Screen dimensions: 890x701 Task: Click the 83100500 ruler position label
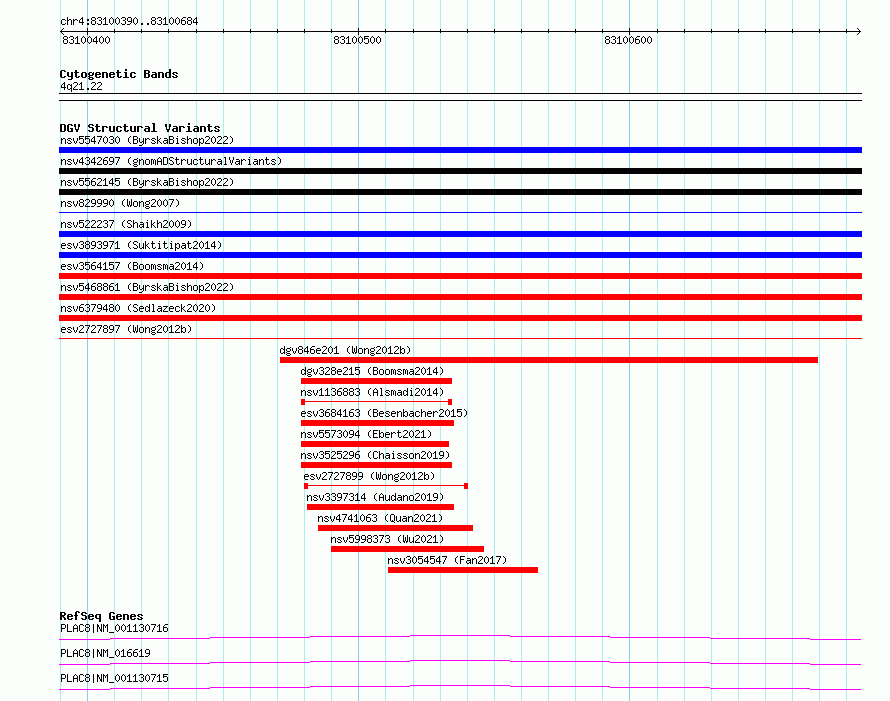[357, 40]
